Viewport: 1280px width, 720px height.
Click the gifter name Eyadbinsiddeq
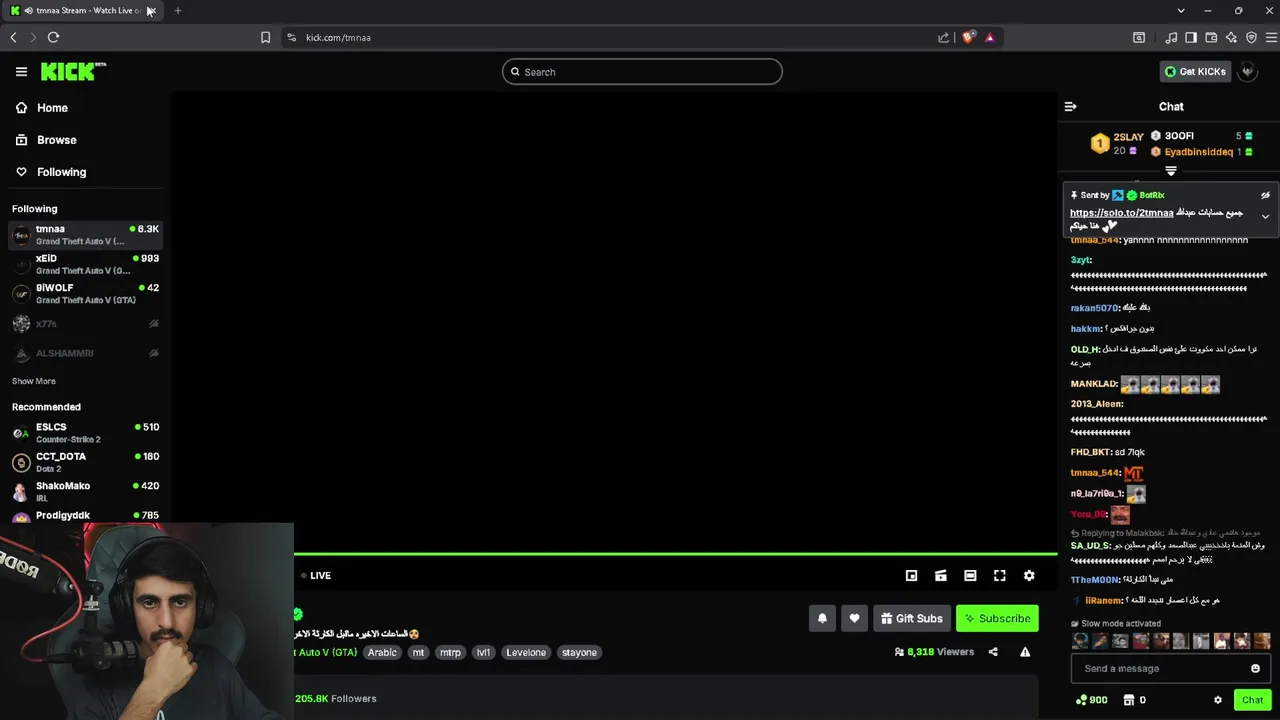1198,152
